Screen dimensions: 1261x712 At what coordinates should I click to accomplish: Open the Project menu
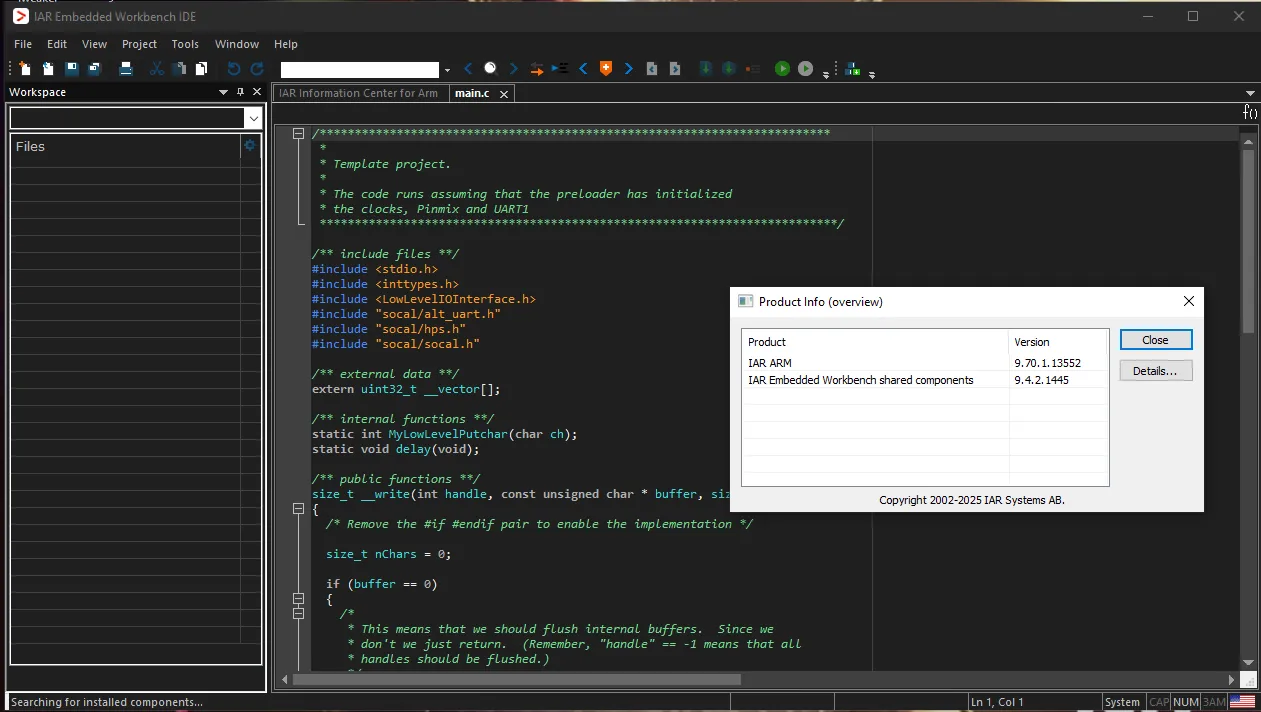click(139, 44)
